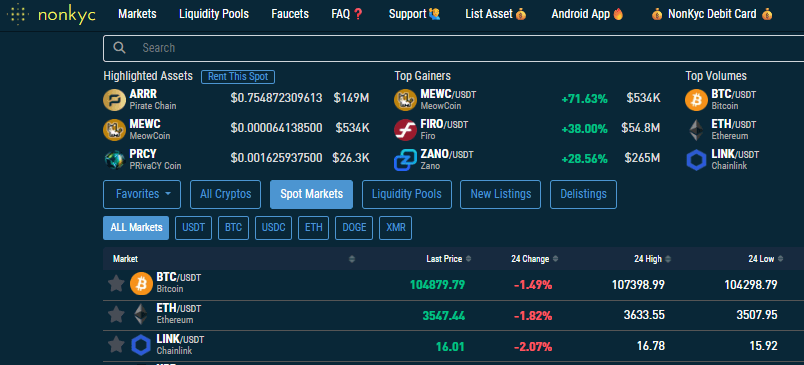804x365 pixels.
Task: Open the Faucets menu item
Action: tap(290, 14)
